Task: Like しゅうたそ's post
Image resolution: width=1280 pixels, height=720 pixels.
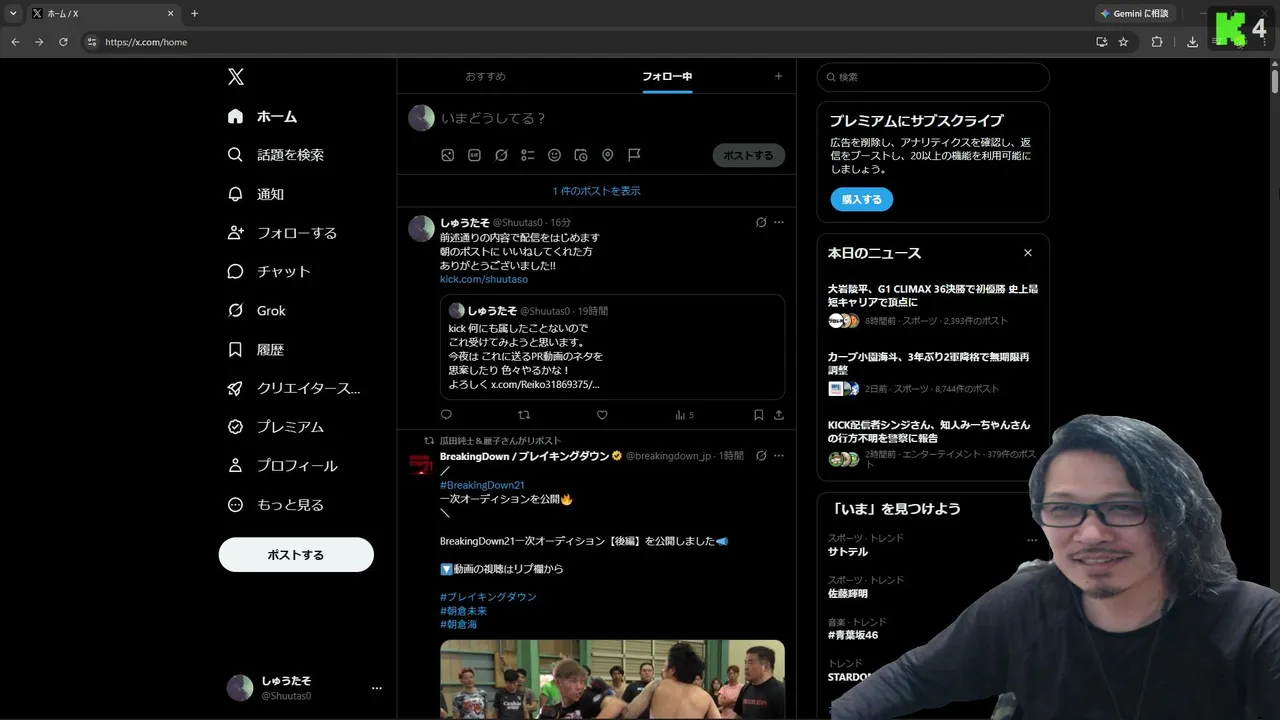Action: pyautogui.click(x=602, y=415)
